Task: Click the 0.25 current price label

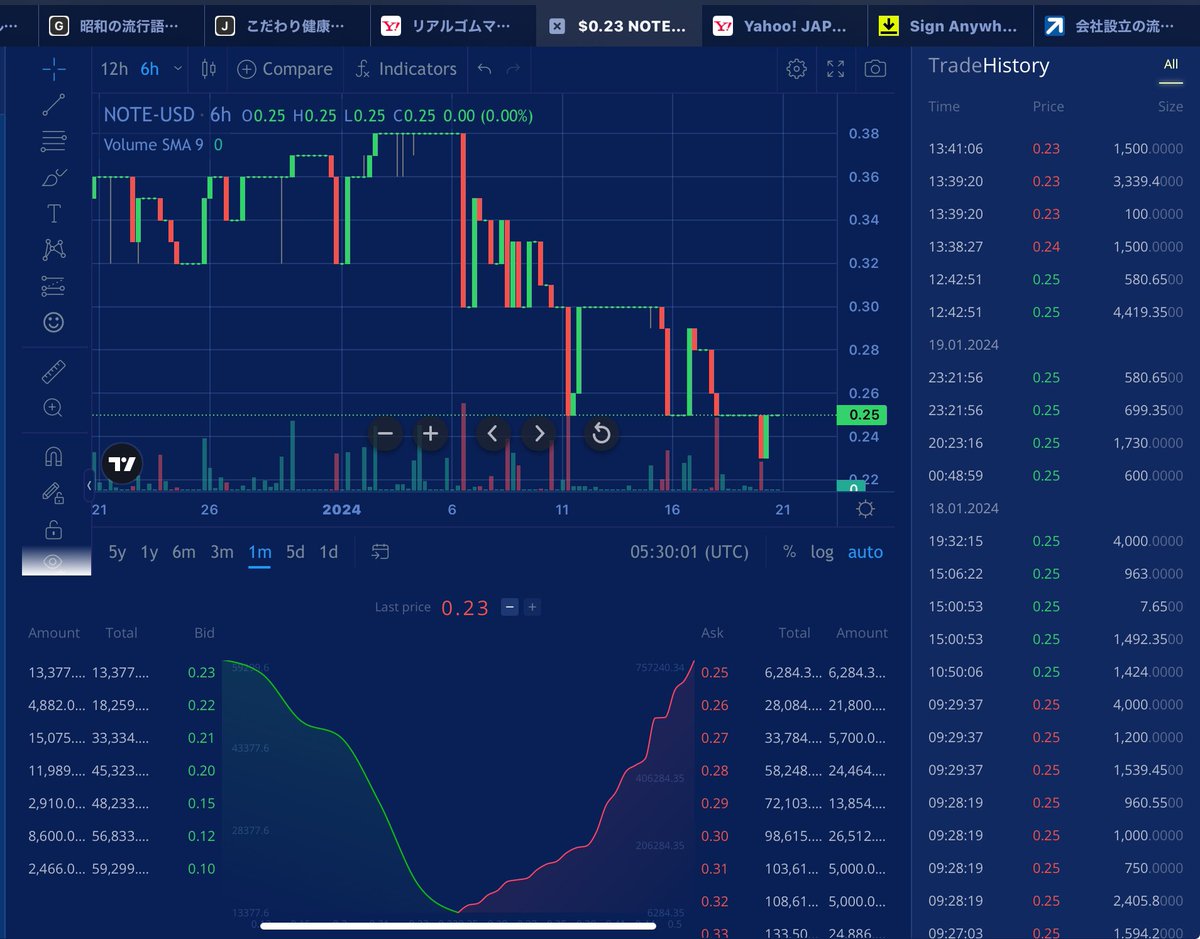Action: (861, 415)
